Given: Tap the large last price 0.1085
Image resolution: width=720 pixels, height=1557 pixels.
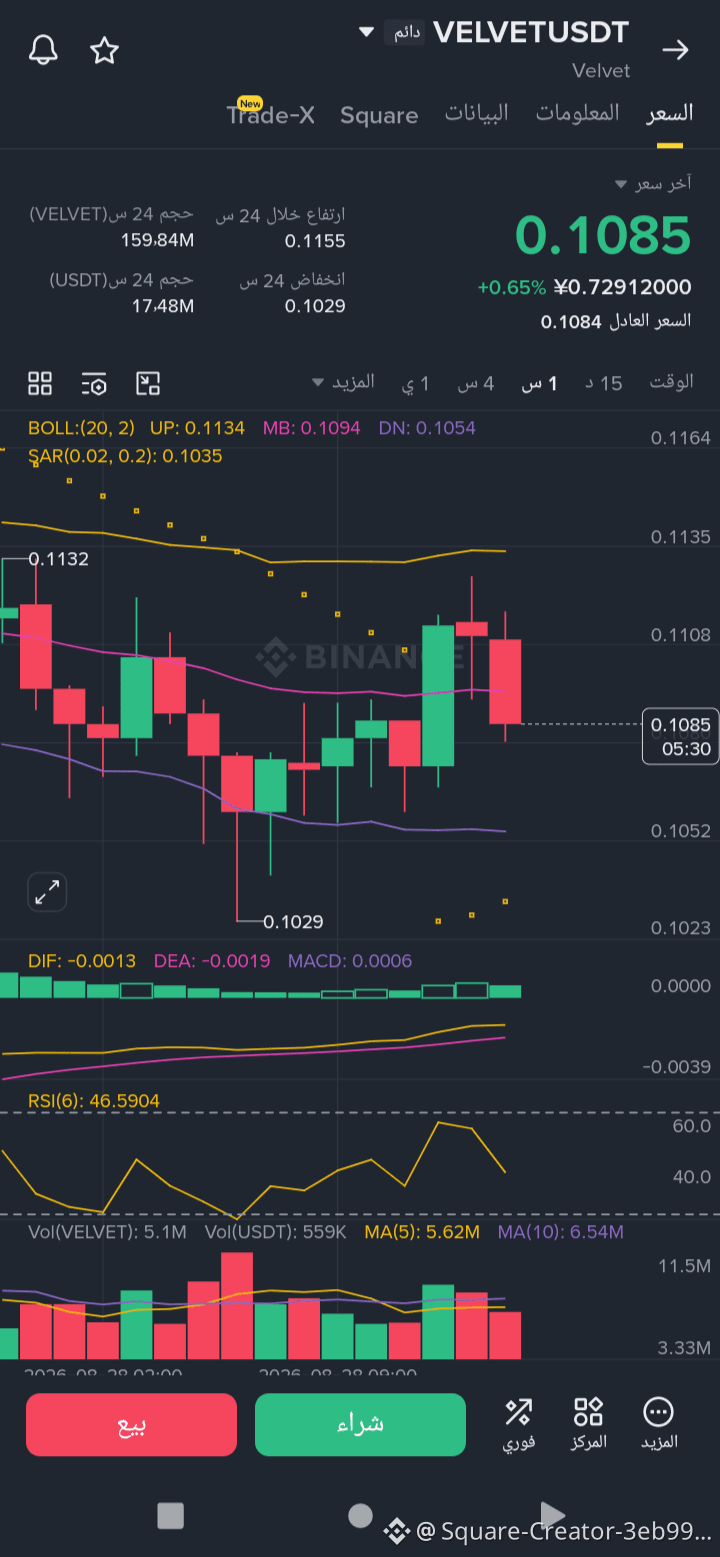Looking at the screenshot, I should (603, 237).
